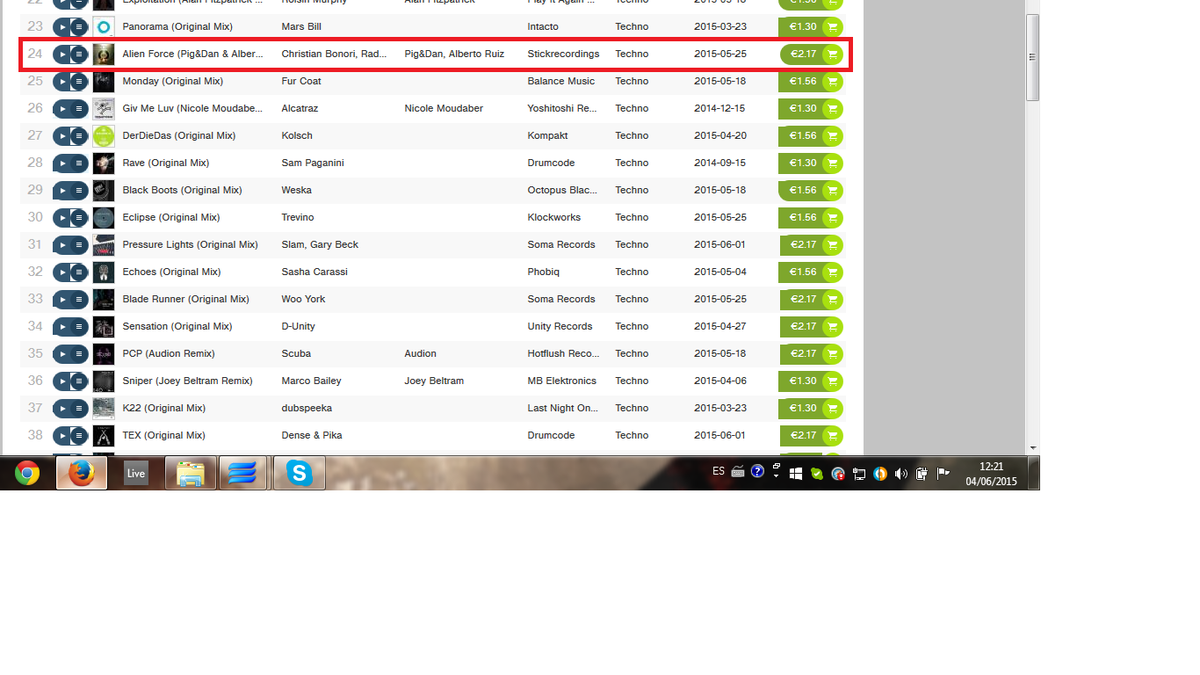This screenshot has height=675, width=1200.
Task: Open remixer link Joey Beltram
Action: (x=434, y=381)
